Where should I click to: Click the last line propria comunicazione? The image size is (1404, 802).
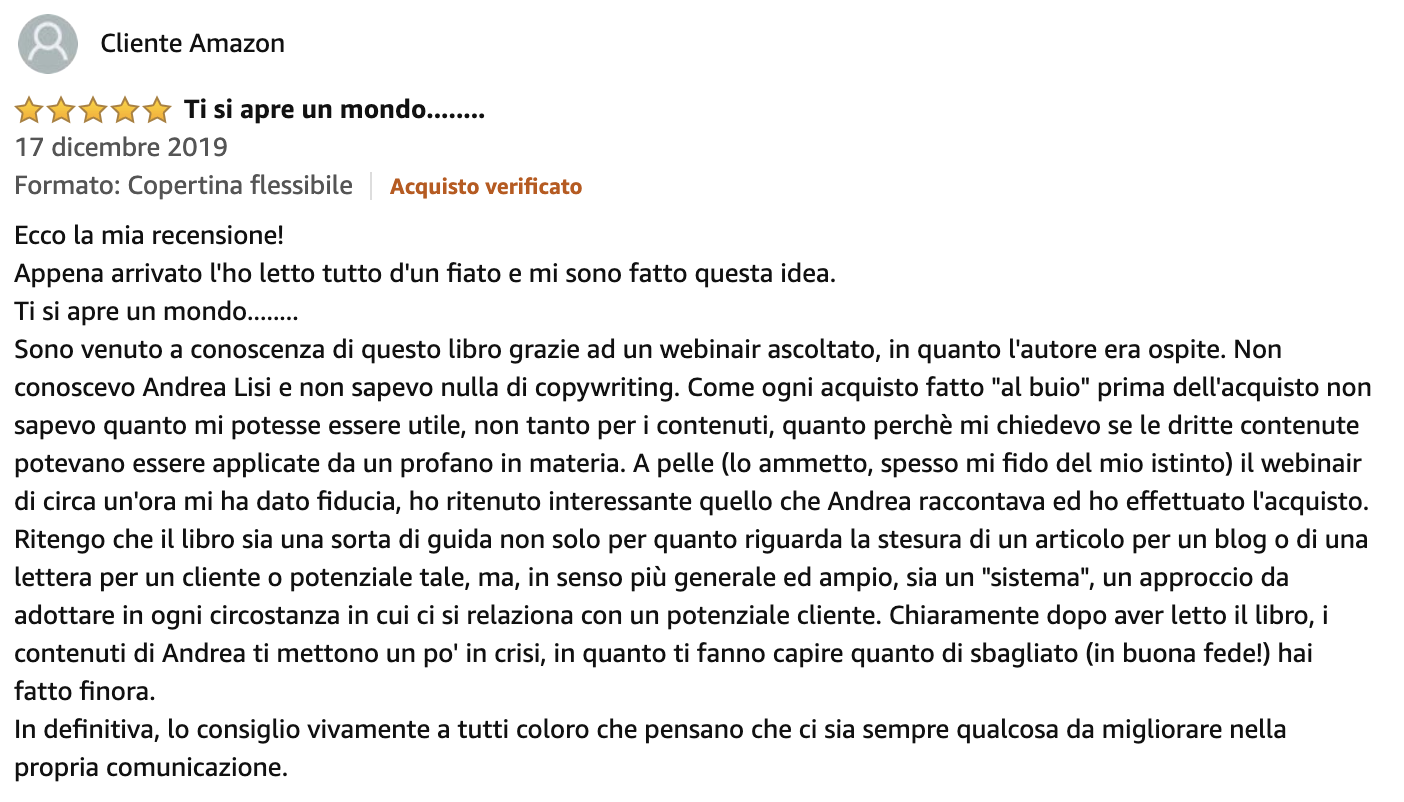pos(151,768)
